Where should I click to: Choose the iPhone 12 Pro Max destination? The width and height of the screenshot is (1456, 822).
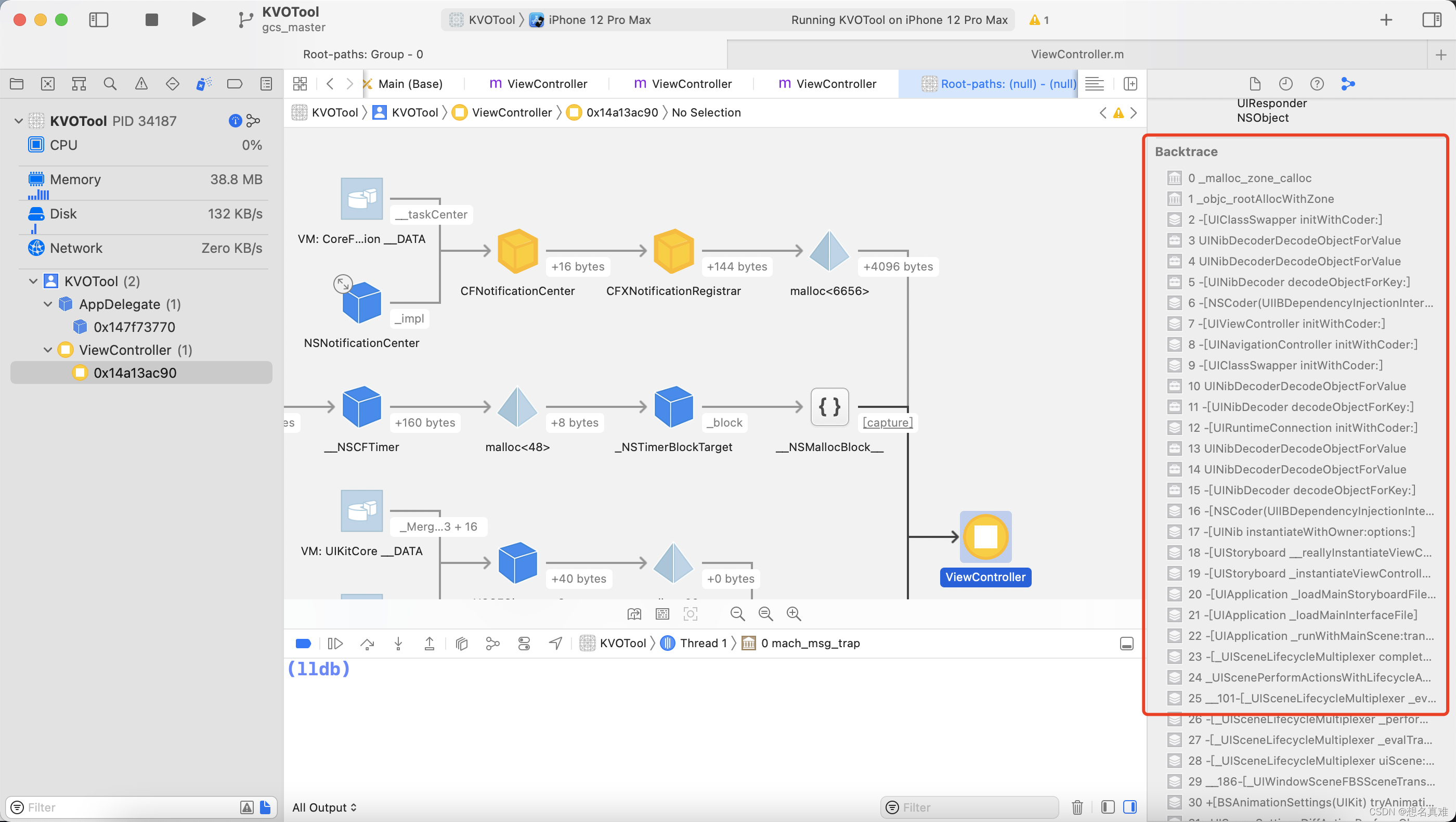[x=591, y=20]
